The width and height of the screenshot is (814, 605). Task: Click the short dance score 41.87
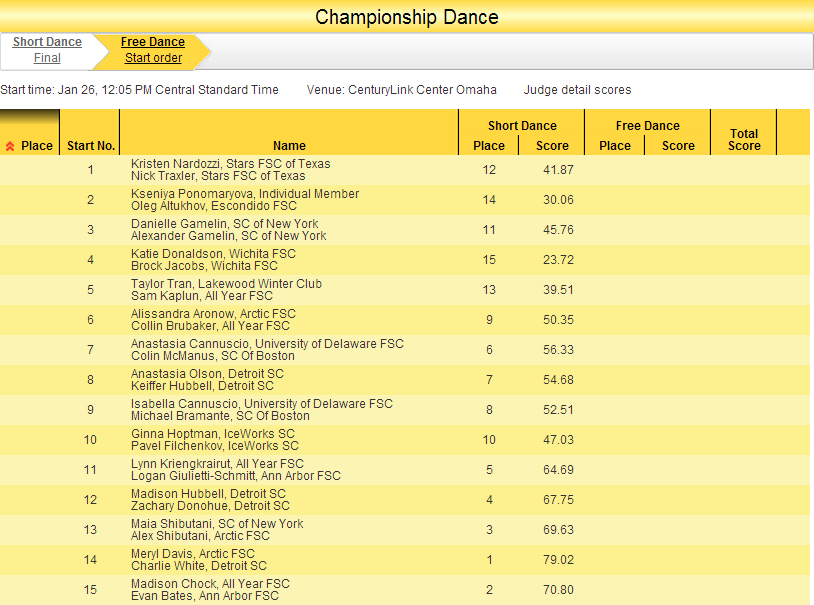(558, 170)
